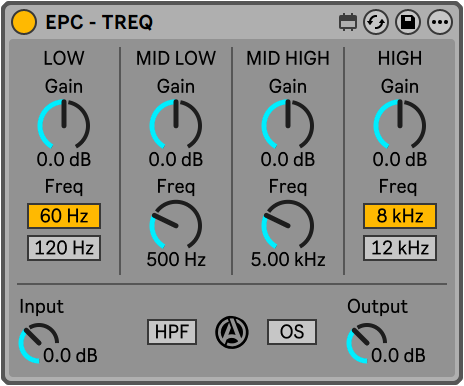
Task: Click the Output 0.0 dB value
Action: pyautogui.click(x=398, y=355)
